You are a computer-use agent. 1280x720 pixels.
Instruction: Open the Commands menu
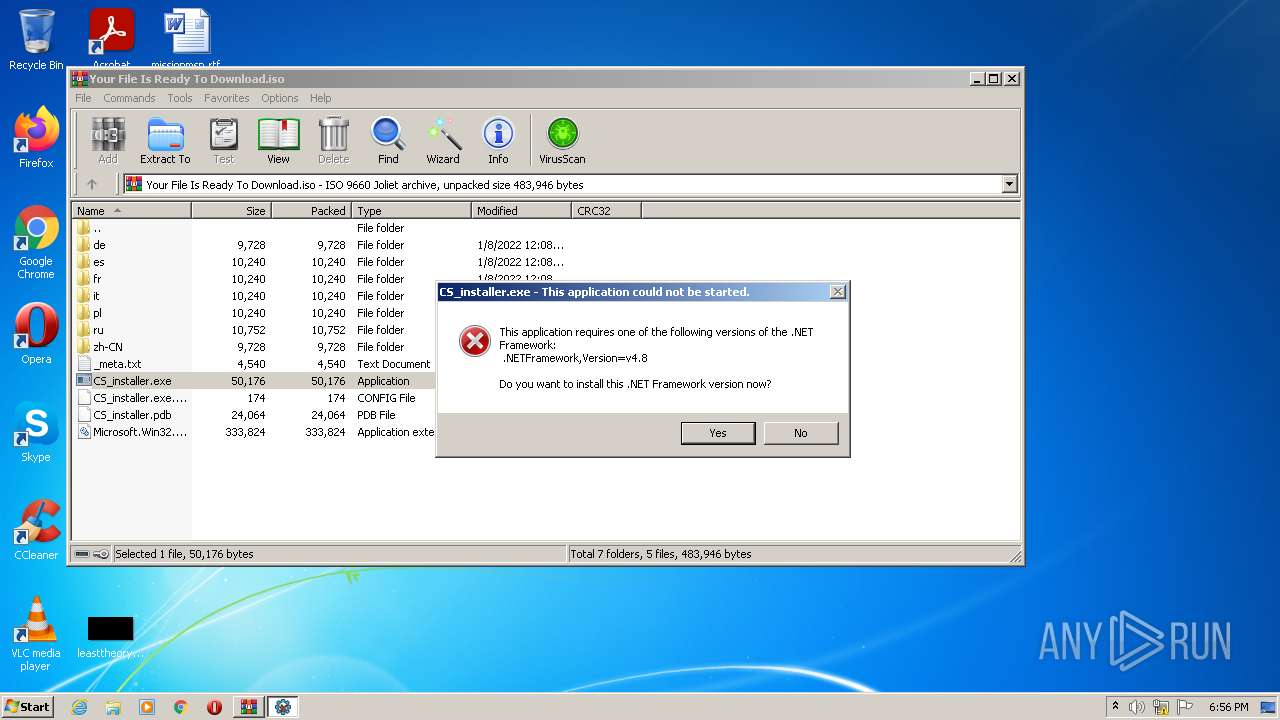(129, 98)
